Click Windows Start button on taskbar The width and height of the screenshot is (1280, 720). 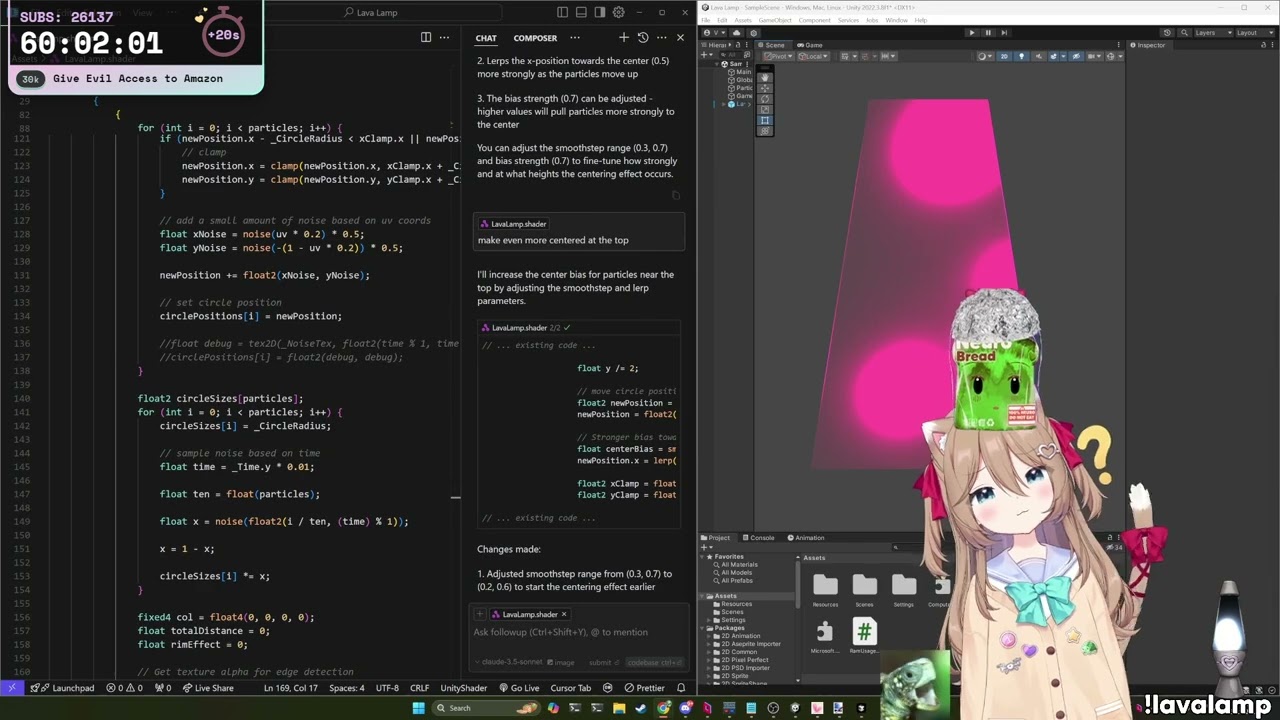tap(418, 708)
